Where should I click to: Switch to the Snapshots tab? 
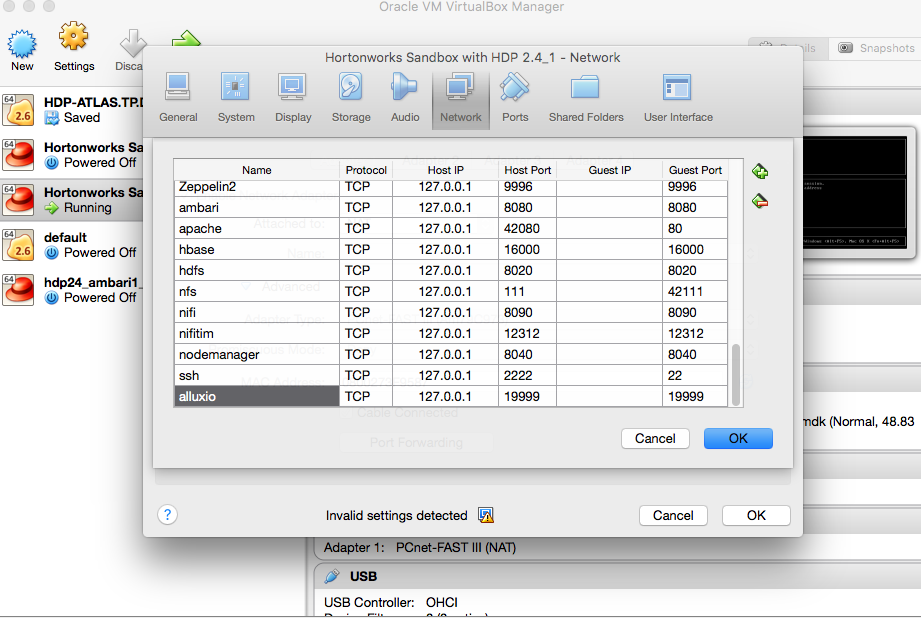tap(876, 48)
